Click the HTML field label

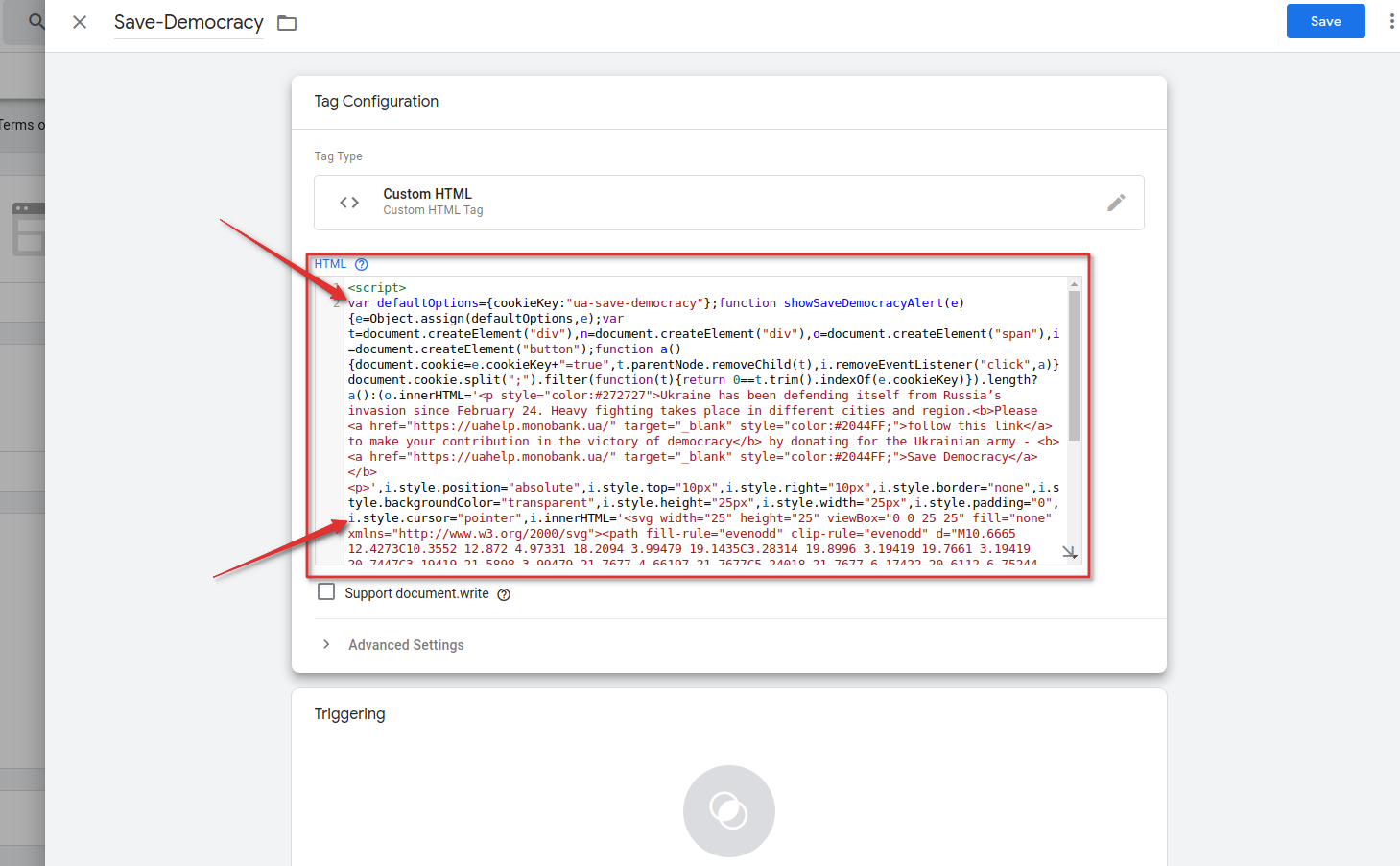point(330,264)
